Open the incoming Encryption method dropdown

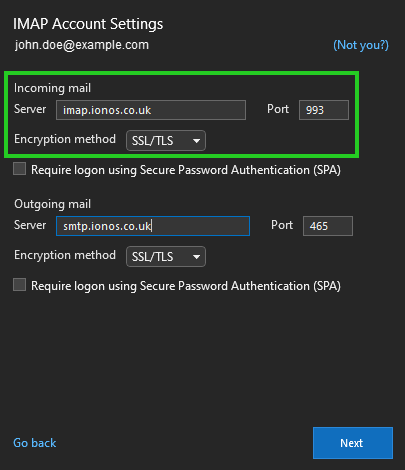[x=166, y=140]
